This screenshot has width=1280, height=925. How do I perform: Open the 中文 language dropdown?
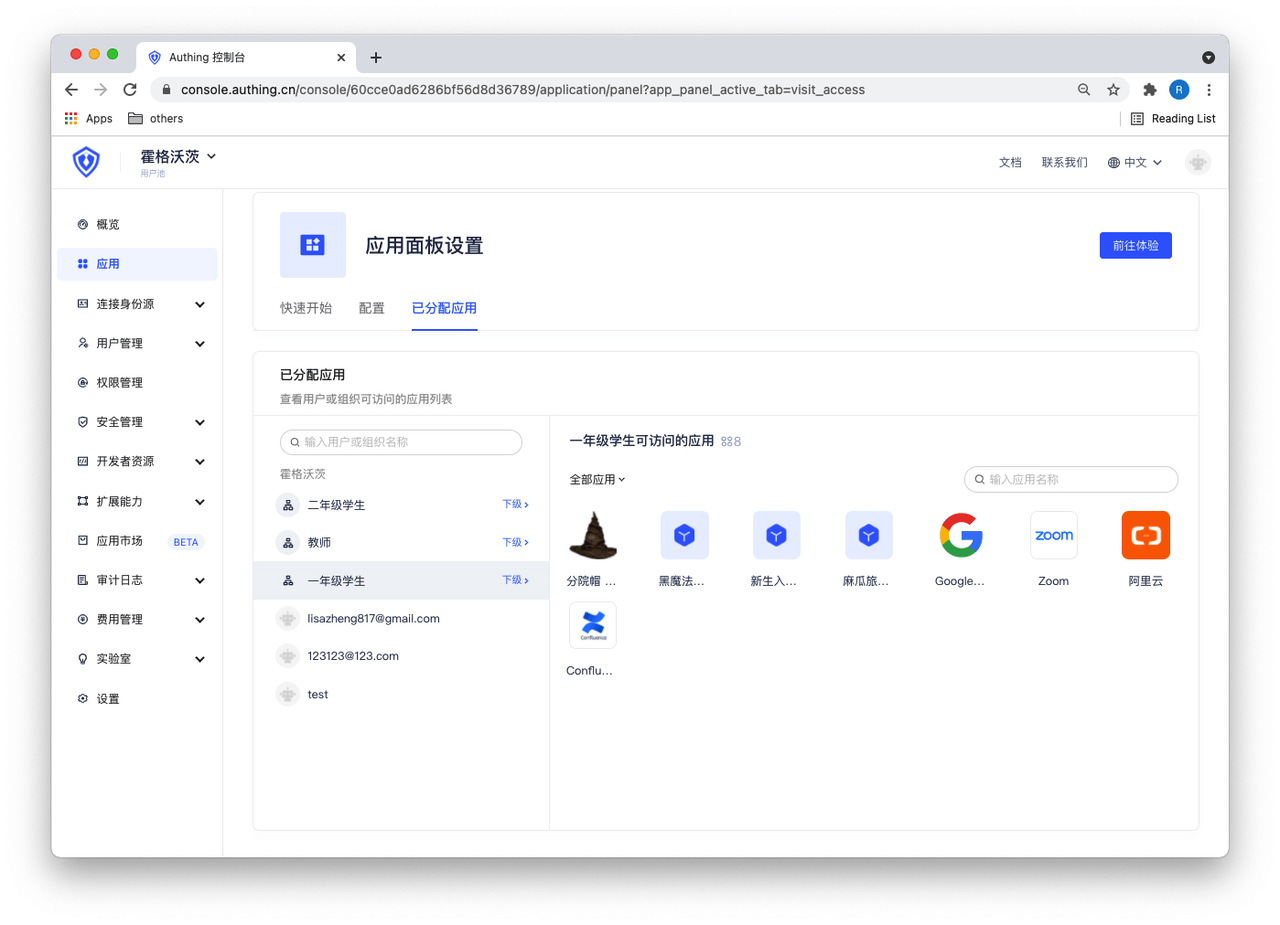pos(1135,162)
